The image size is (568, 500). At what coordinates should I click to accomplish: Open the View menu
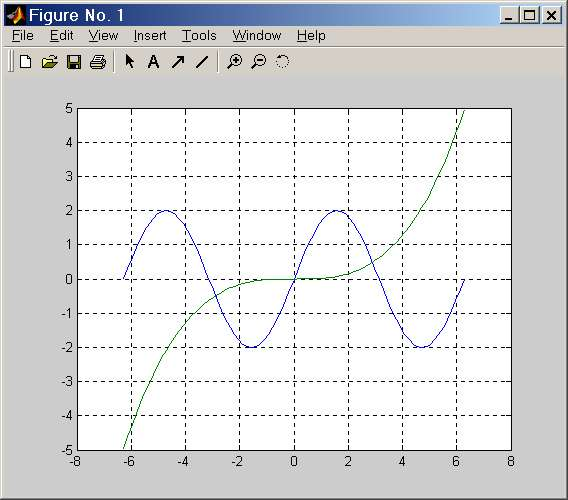click(103, 36)
